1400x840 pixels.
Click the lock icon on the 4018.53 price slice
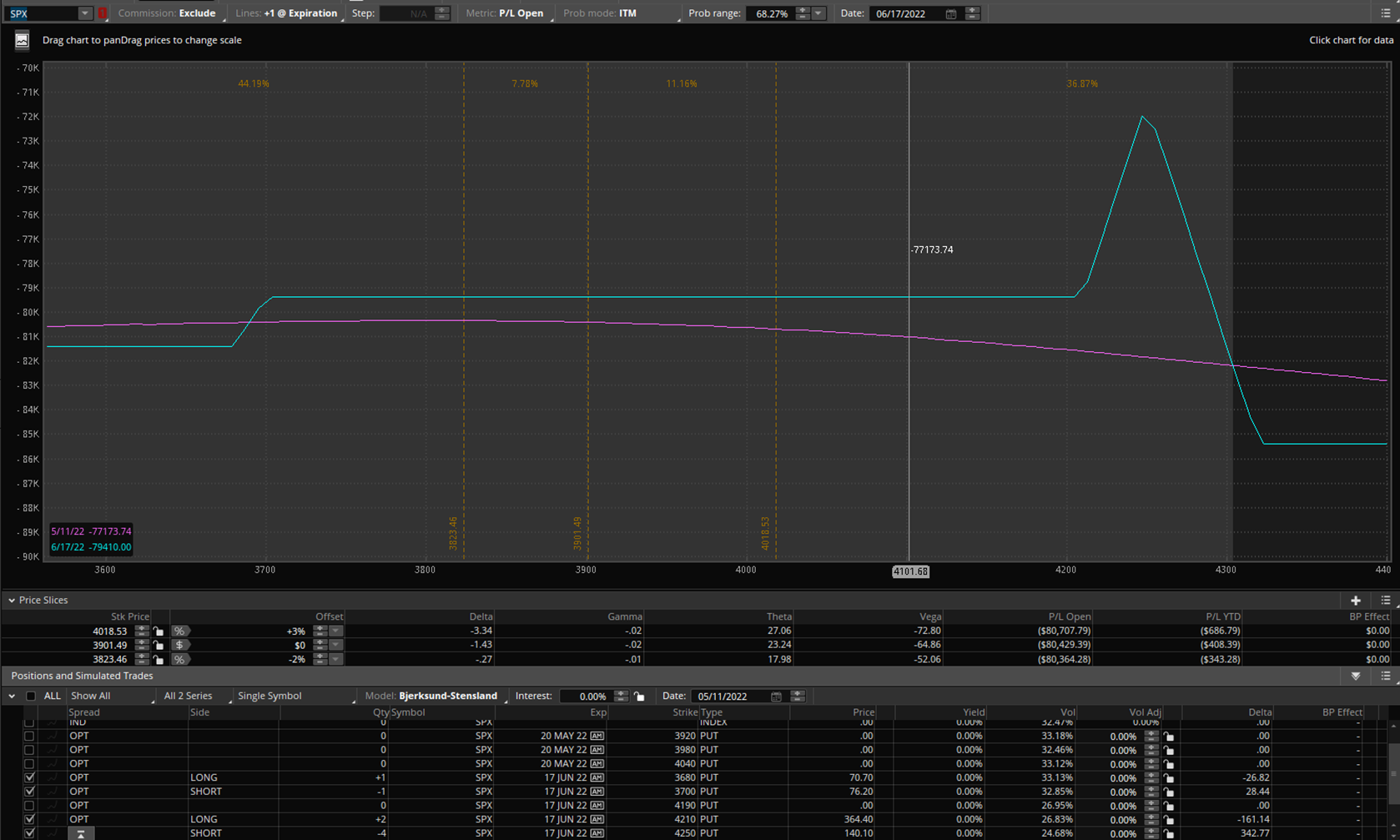pos(159,631)
